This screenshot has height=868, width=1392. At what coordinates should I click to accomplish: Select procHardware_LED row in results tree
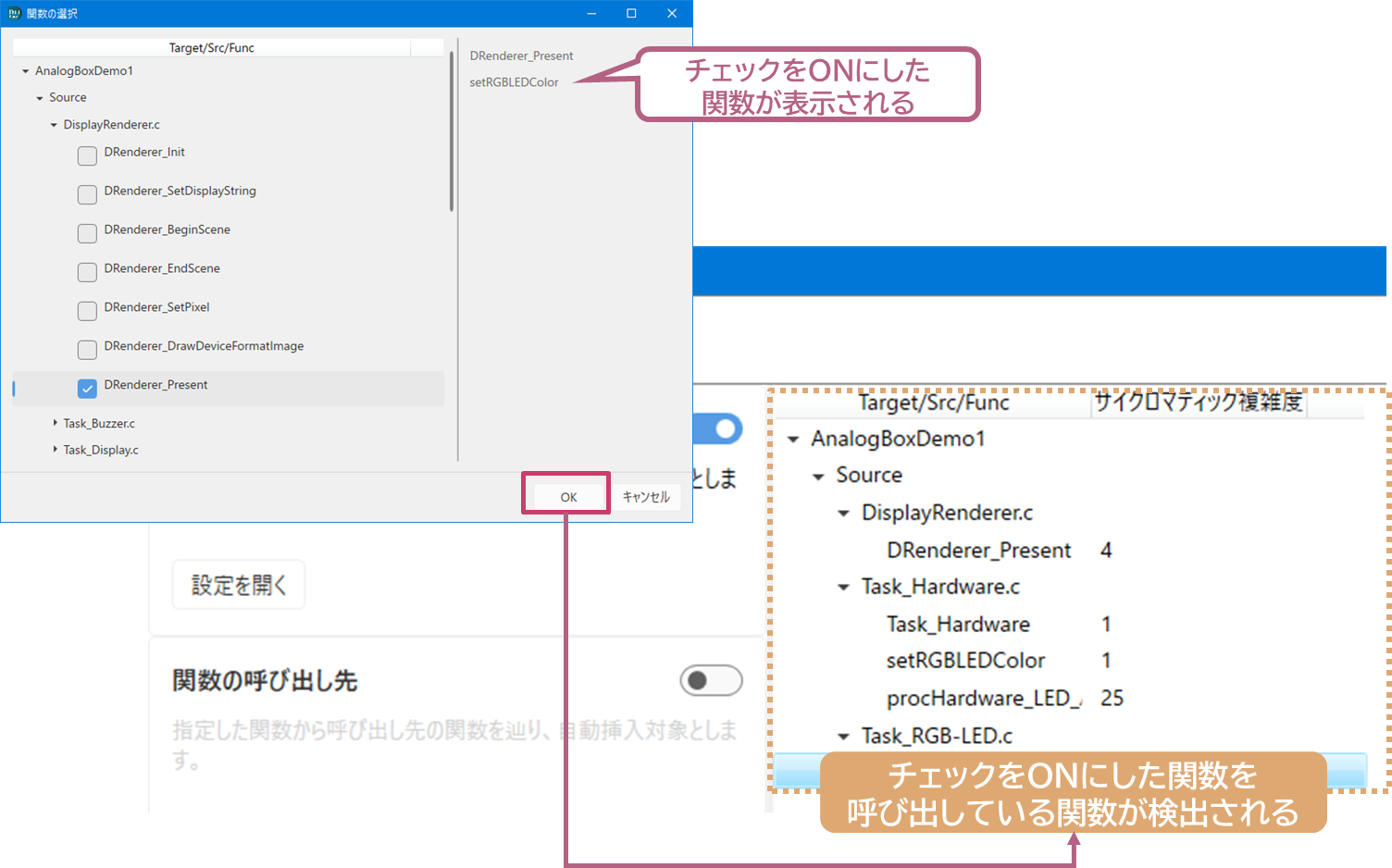tap(982, 699)
